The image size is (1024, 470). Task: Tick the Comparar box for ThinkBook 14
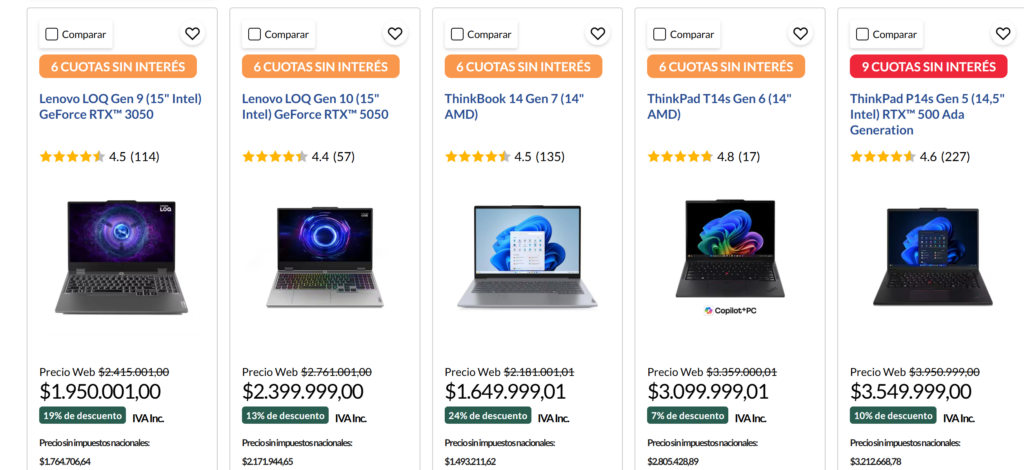(x=457, y=34)
